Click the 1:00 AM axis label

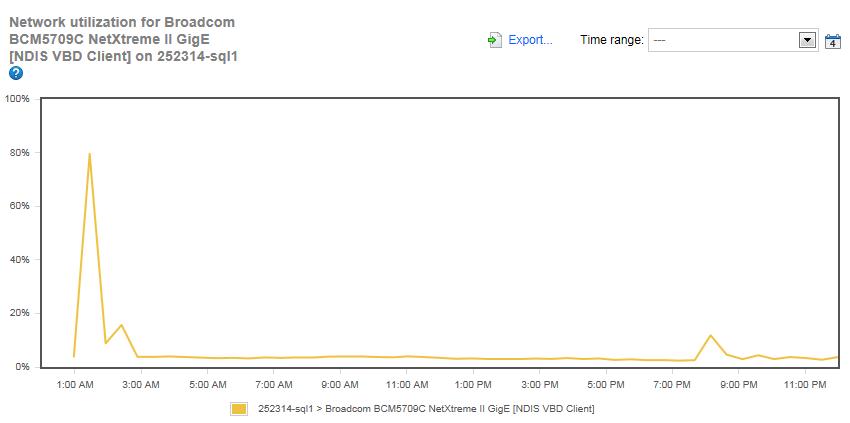point(74,383)
